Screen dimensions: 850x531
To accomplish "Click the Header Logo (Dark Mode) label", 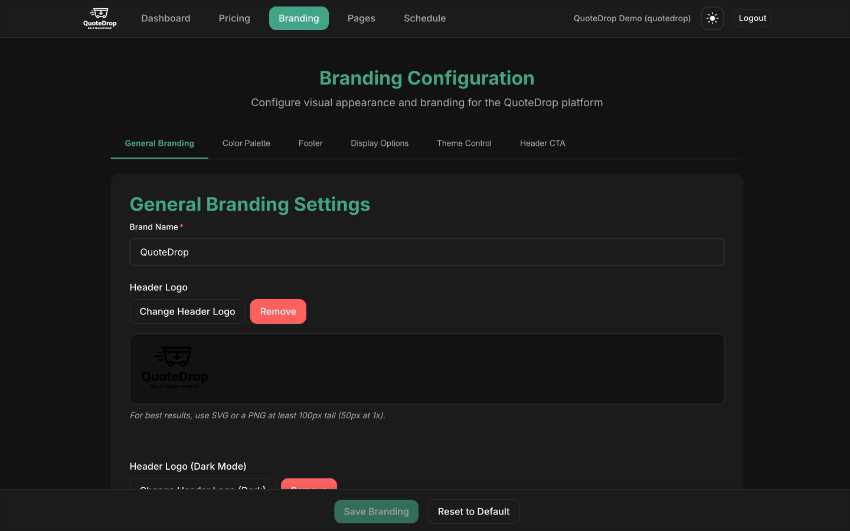I will 188,467.
